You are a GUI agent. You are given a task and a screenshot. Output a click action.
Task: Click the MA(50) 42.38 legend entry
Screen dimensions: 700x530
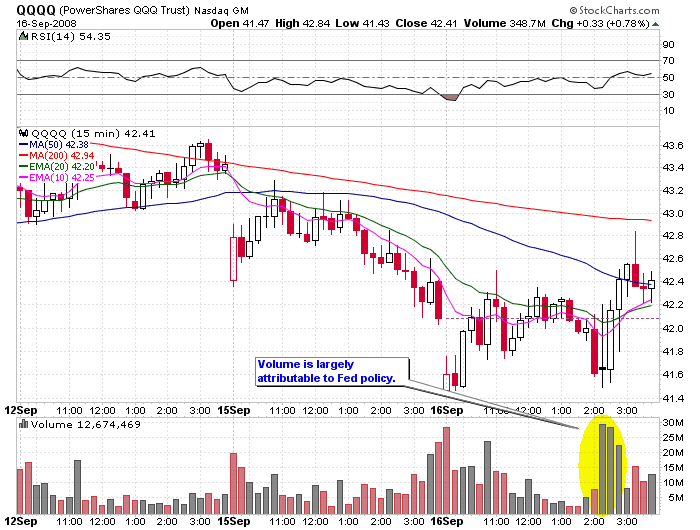[54, 145]
